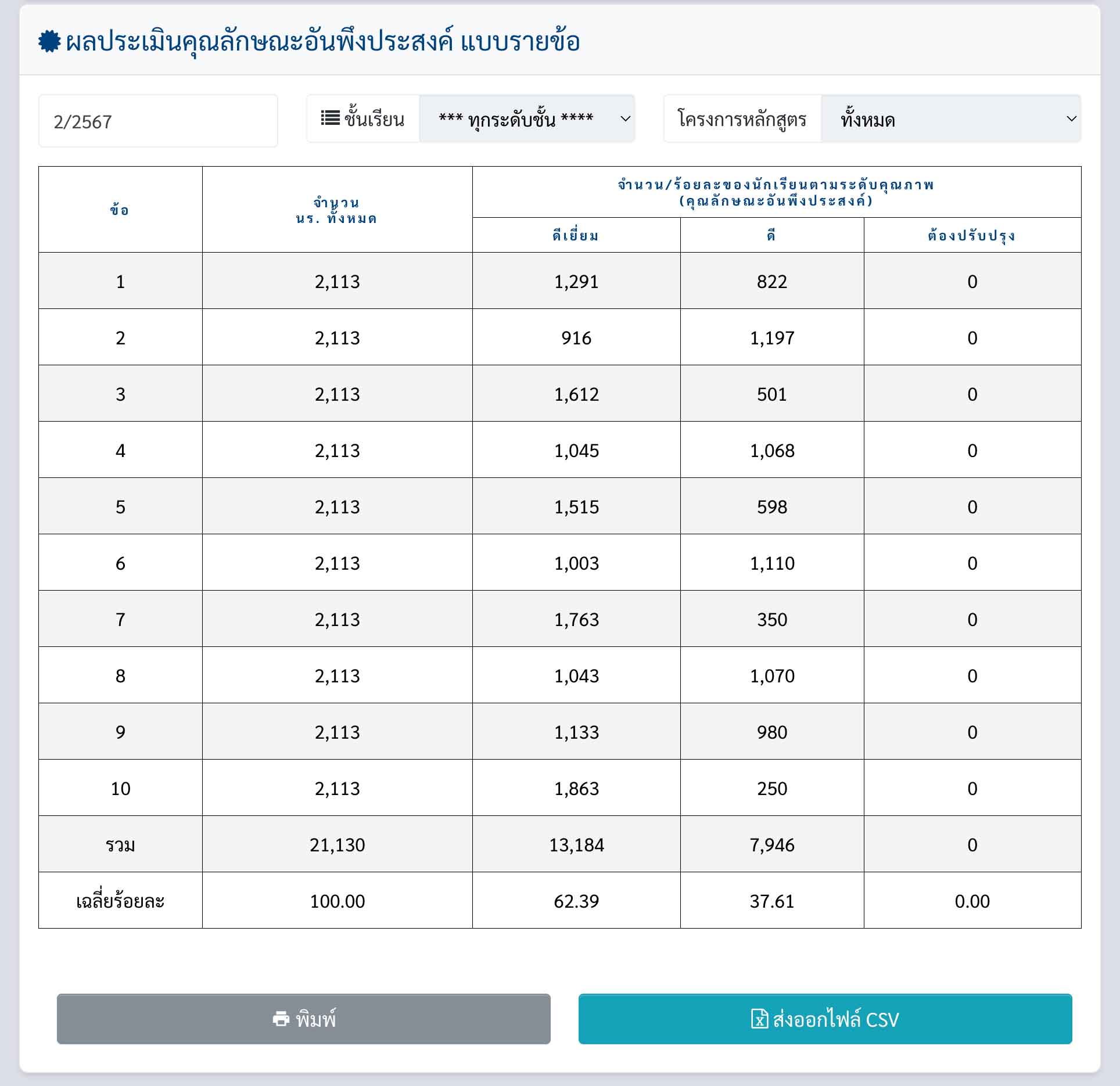Export the table via ส่งออกไฟล์ CSV

[x=825, y=1019]
